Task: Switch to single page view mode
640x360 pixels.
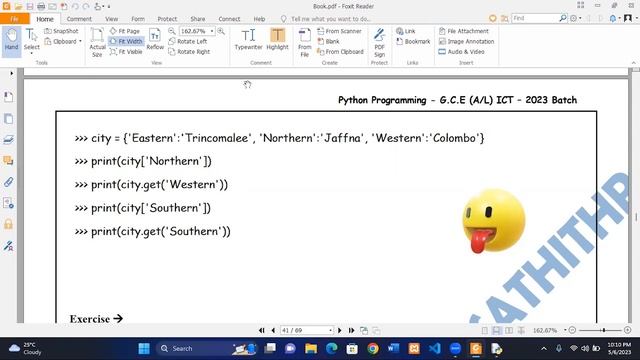Action: click(484, 330)
